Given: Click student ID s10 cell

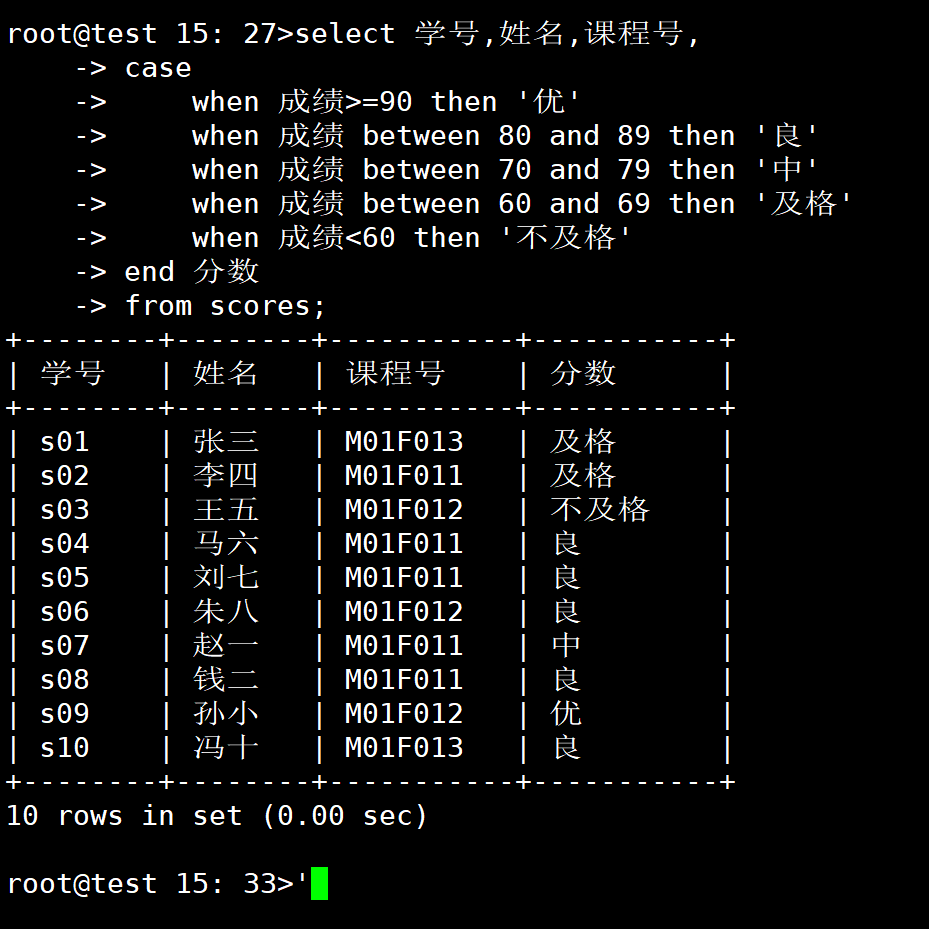Looking at the screenshot, I should [65, 748].
